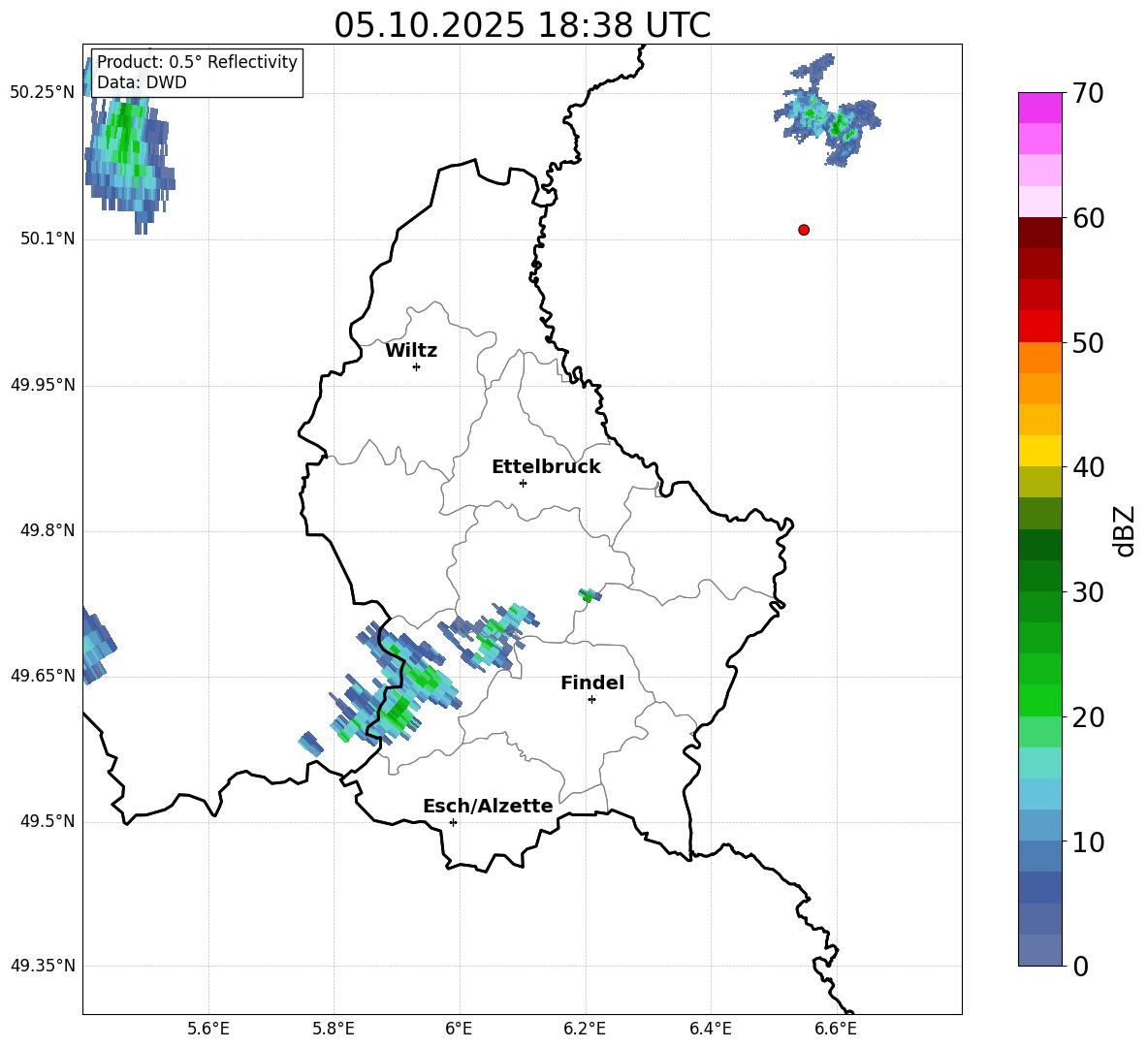Click the small radar echo north of Findel
1148x1048 pixels.
[x=590, y=595]
